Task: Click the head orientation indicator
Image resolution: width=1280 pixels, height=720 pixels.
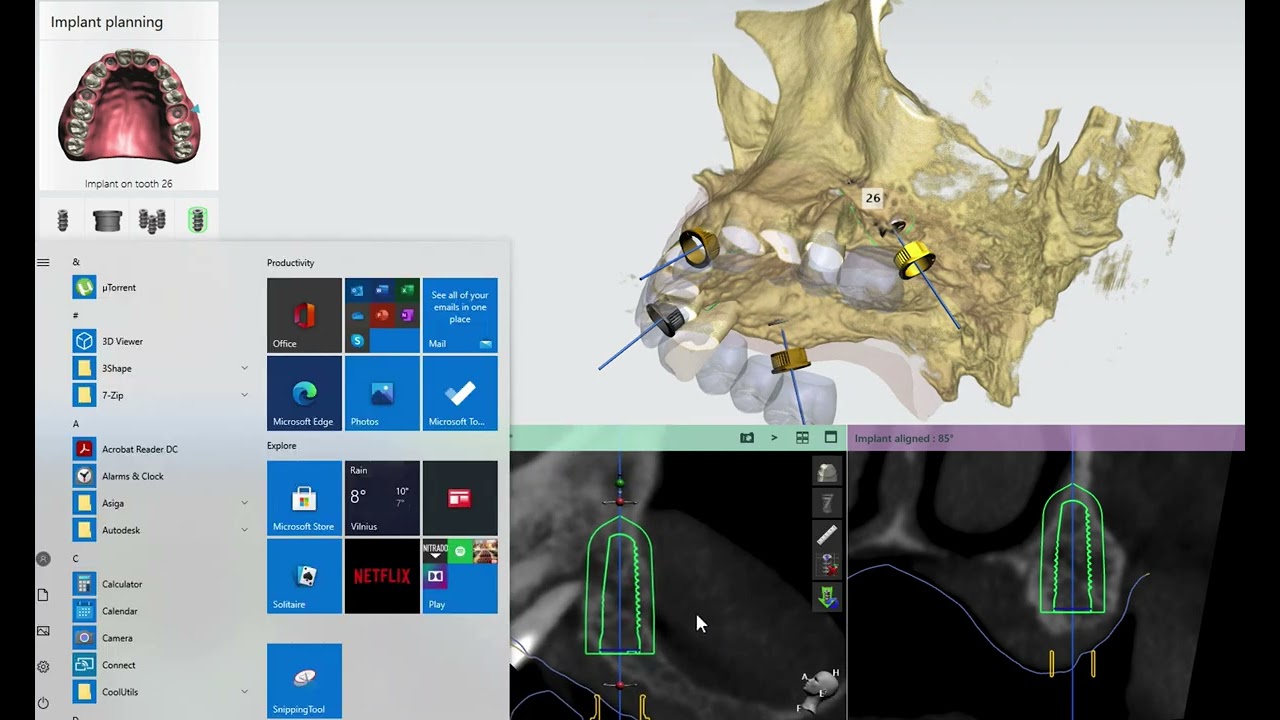Action: point(820,688)
